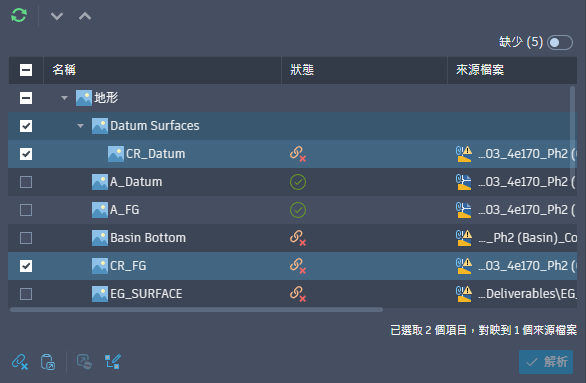Click the source file icon for A_Datum
Screen dimensions: 586x383
(x=464, y=182)
